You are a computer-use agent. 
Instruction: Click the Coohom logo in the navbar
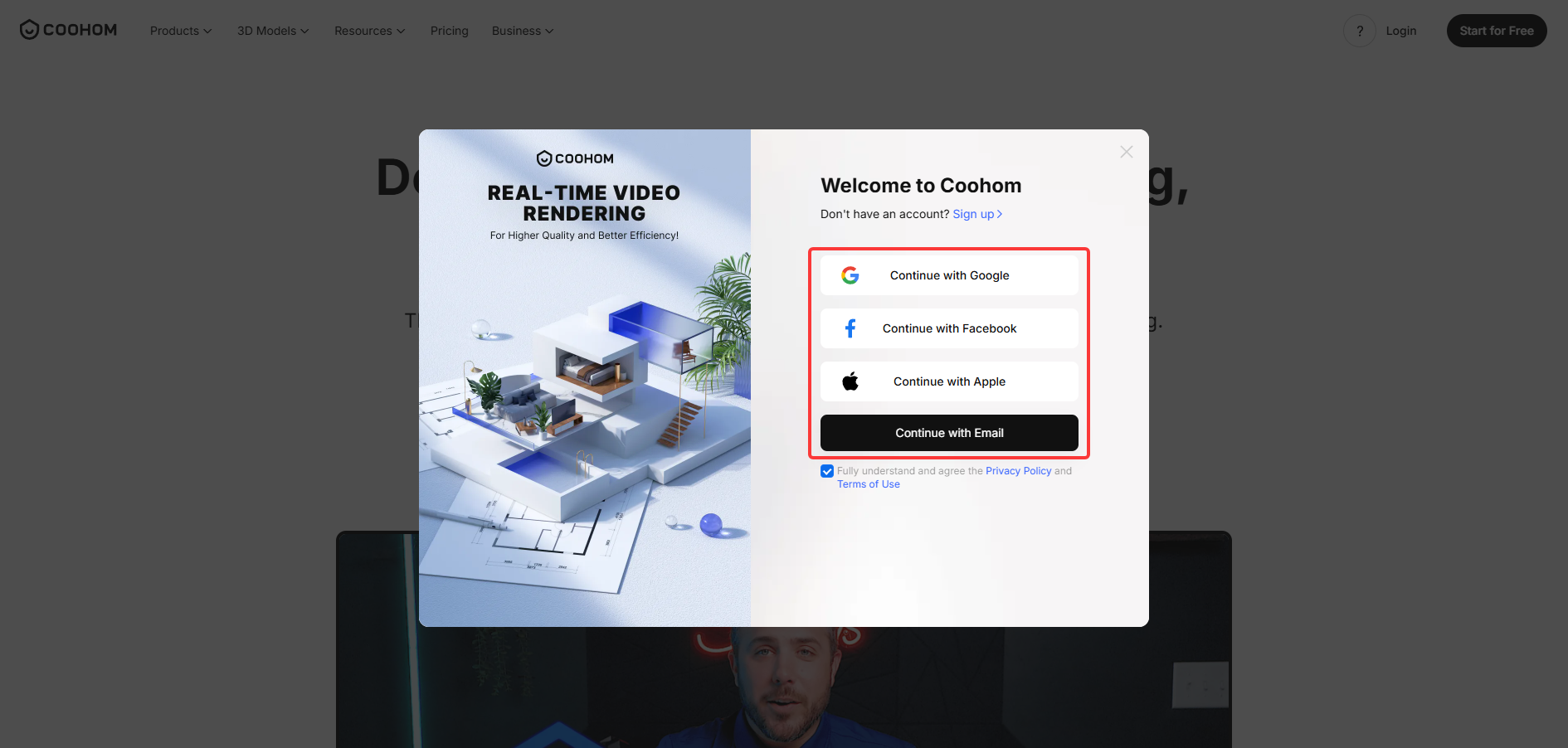pos(68,30)
